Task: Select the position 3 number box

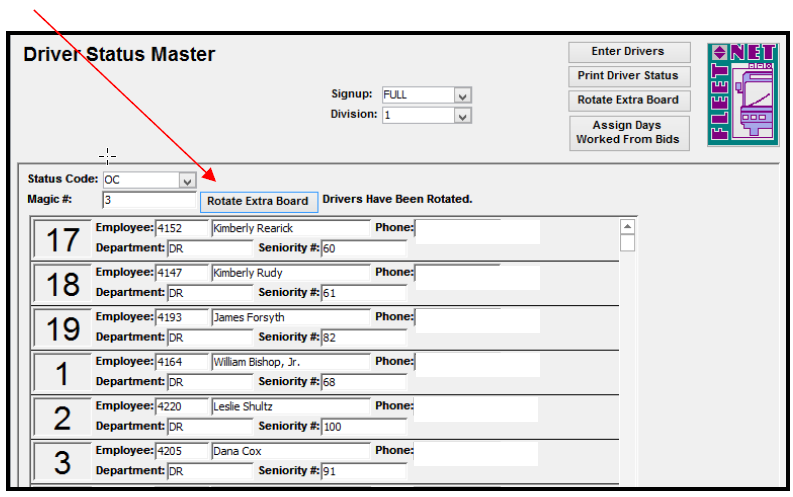Action: click(x=62, y=463)
